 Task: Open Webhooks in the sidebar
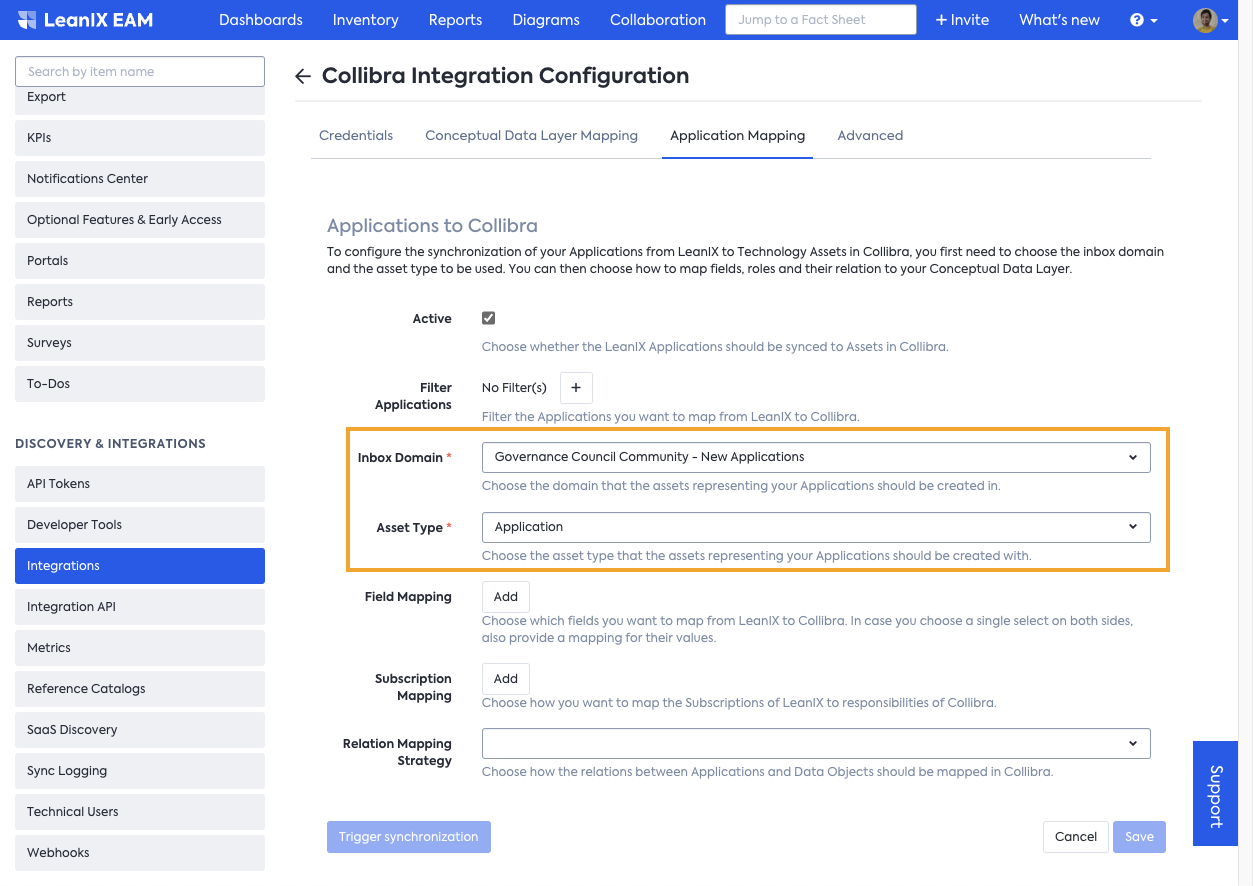[140, 853]
